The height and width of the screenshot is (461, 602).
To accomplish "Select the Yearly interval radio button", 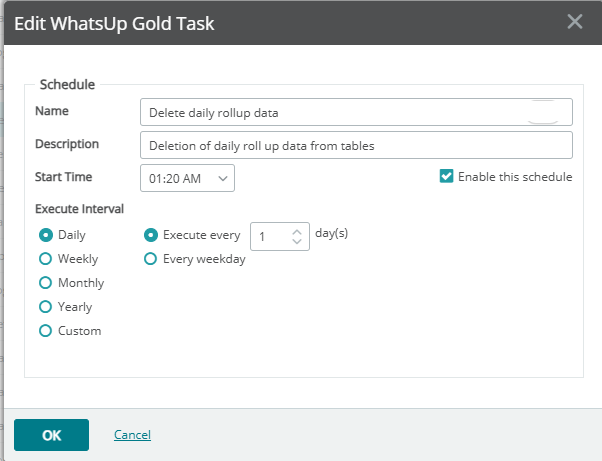I will point(46,307).
